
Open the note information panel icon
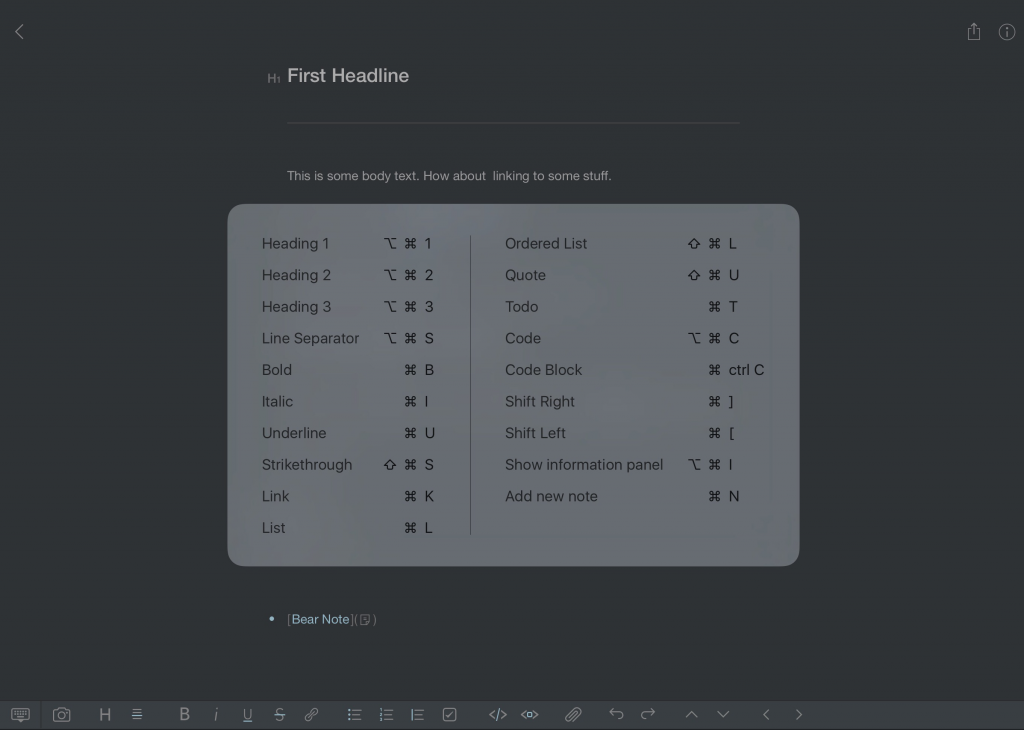point(1007,31)
